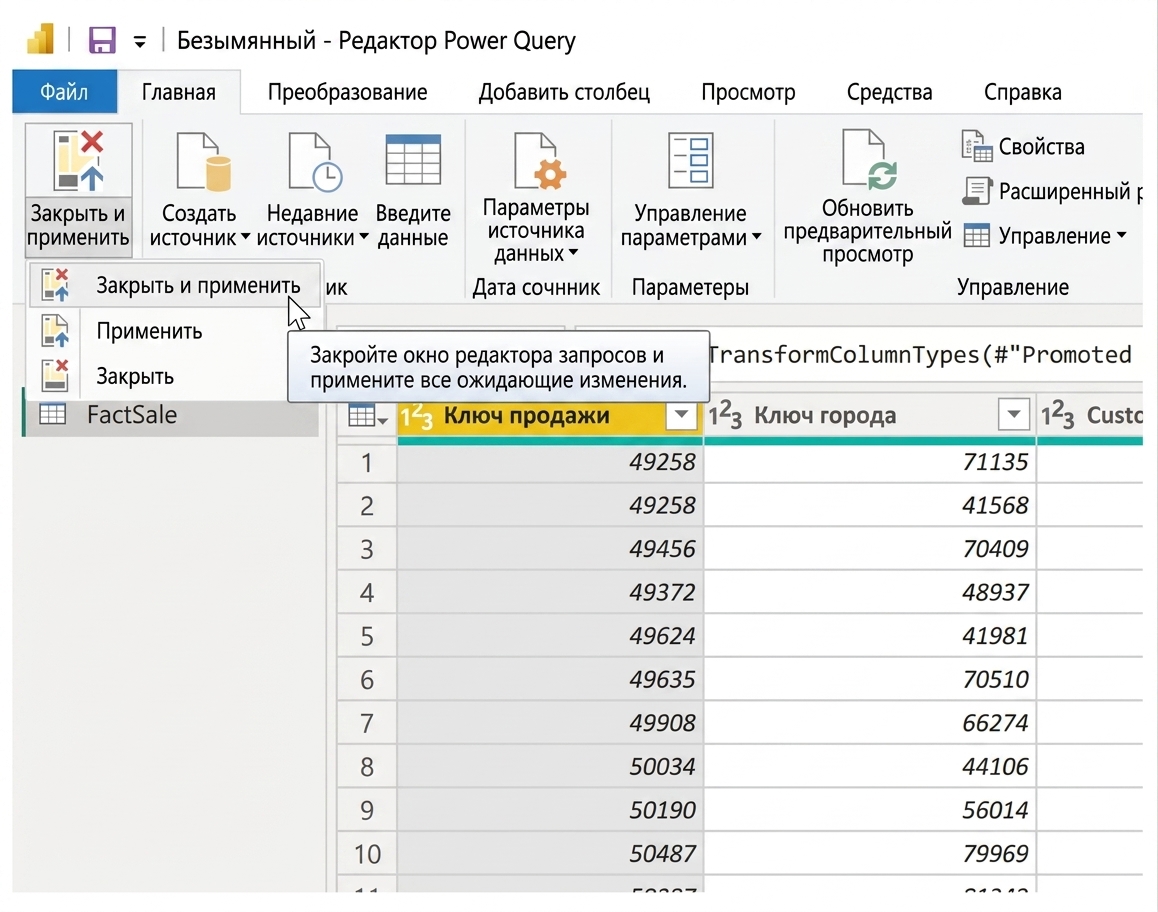Image resolution: width=1158 pixels, height=912 pixels.
Task: Open Свойства in the ribbon
Action: [1041, 147]
